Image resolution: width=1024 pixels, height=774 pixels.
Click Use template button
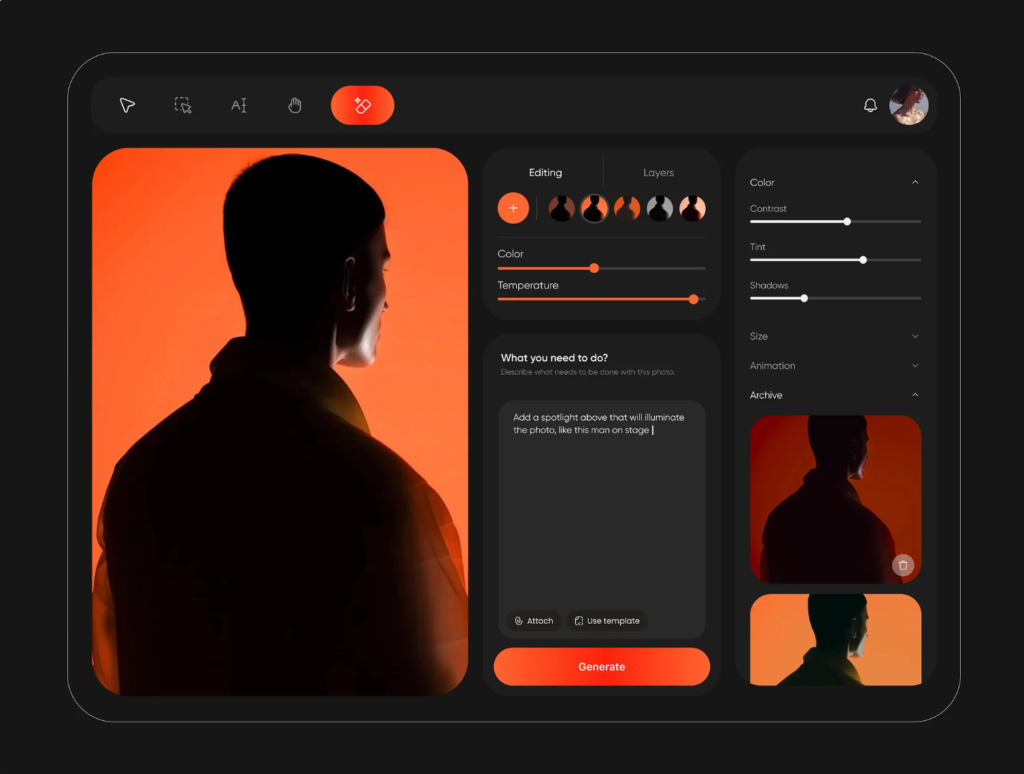pyautogui.click(x=607, y=621)
